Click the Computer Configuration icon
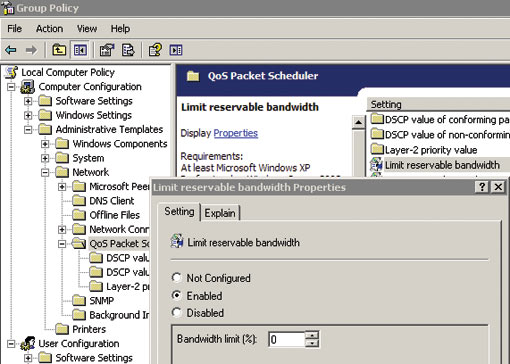This screenshot has height=364, width=510. tap(27, 87)
